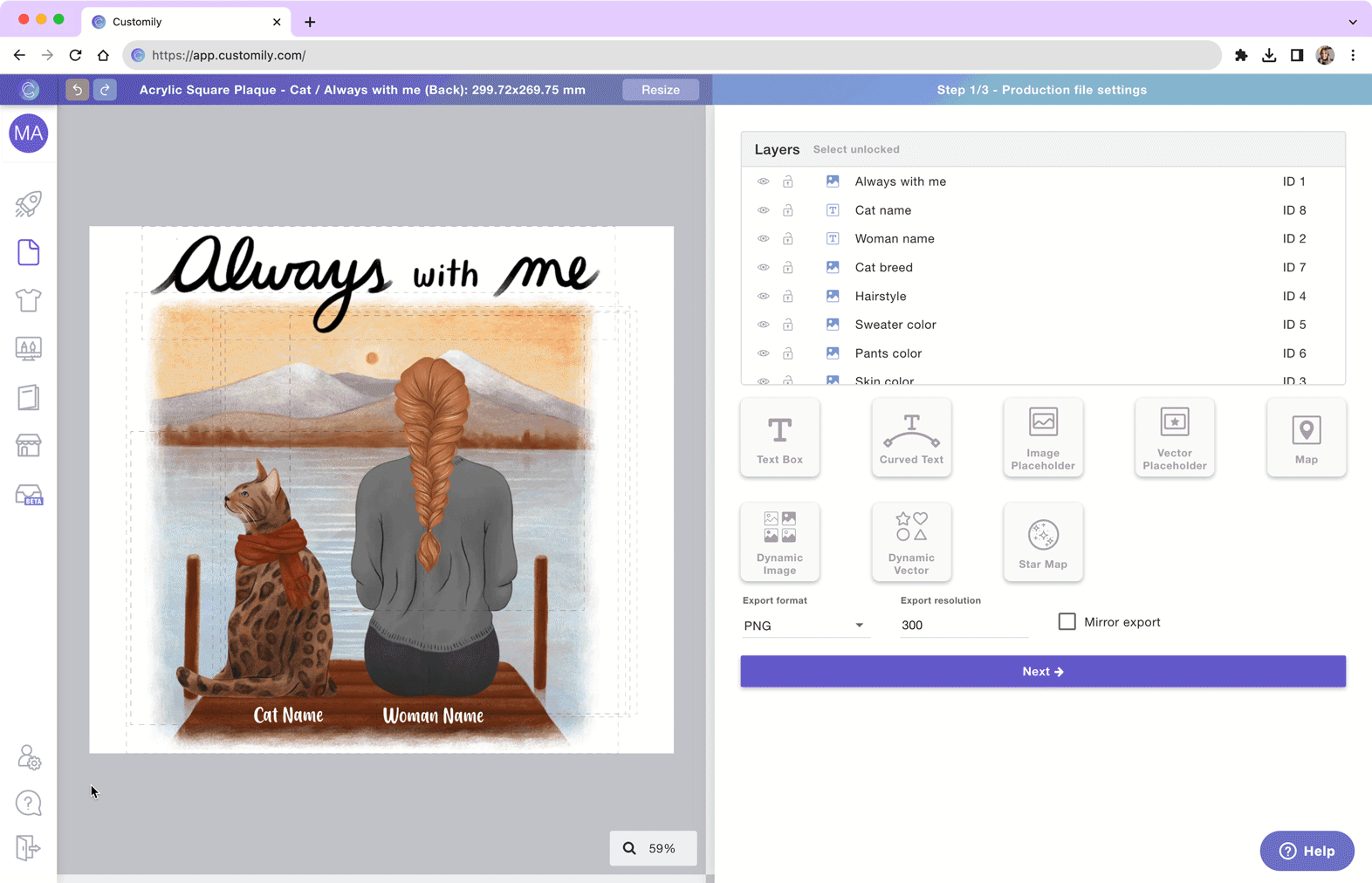Viewport: 1372px width, 883px height.
Task: Toggle lock on Cat name layer
Action: (x=787, y=210)
